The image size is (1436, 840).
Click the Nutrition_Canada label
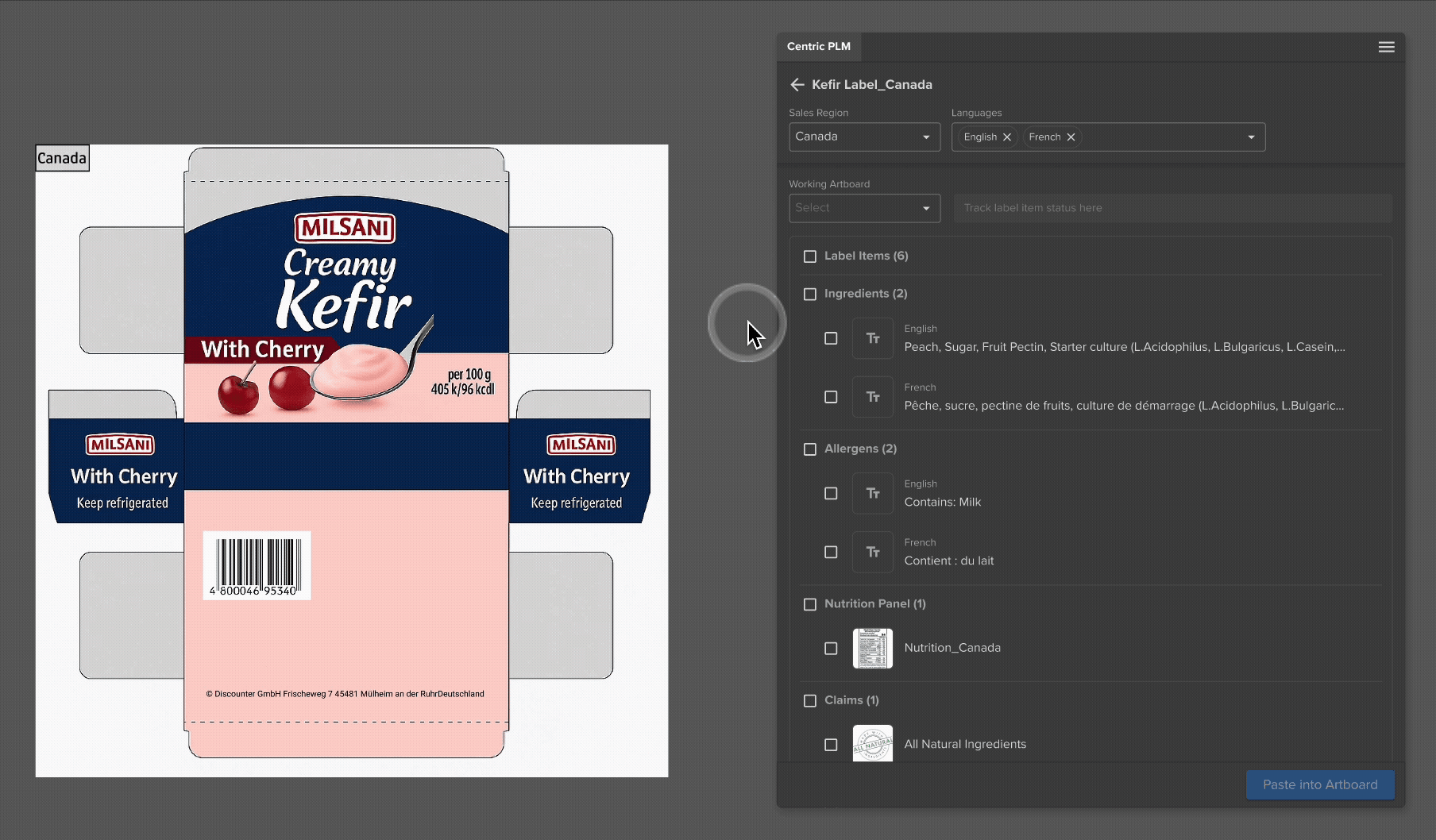[x=952, y=648]
